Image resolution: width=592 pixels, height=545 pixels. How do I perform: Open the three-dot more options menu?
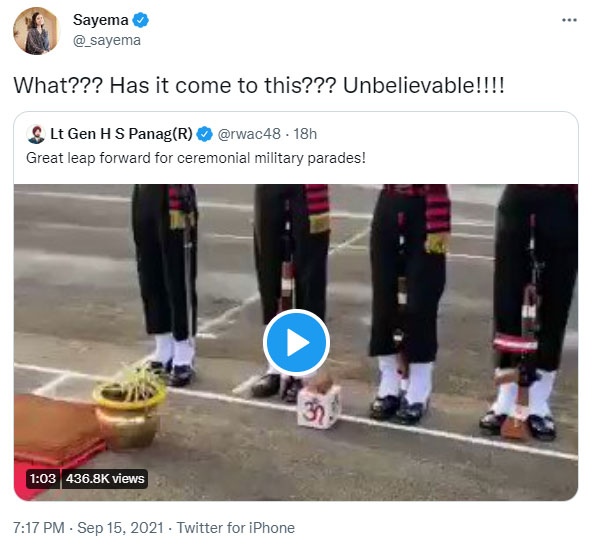569,20
